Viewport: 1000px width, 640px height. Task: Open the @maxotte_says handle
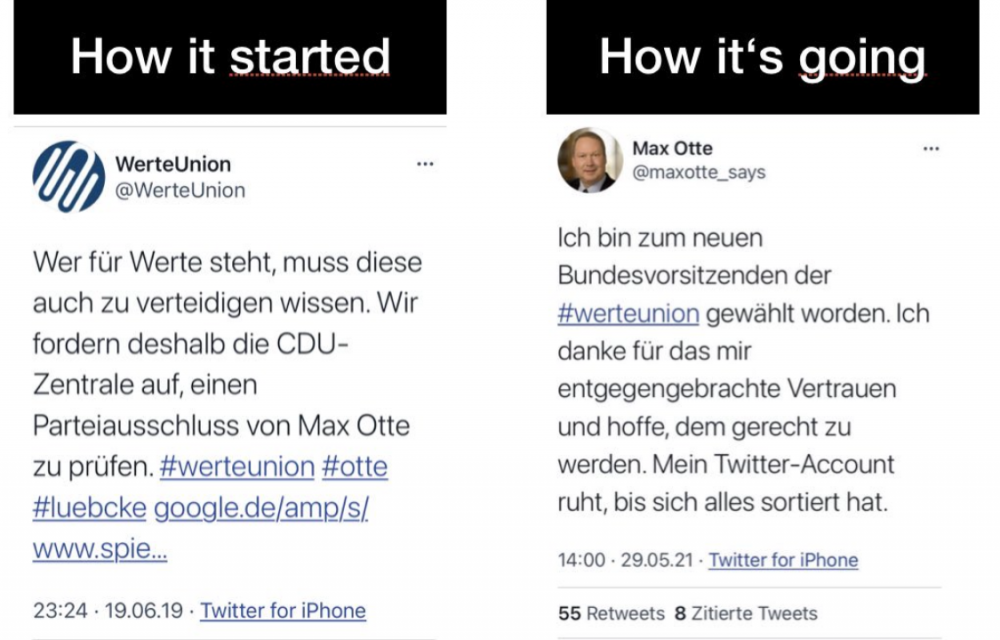698,173
